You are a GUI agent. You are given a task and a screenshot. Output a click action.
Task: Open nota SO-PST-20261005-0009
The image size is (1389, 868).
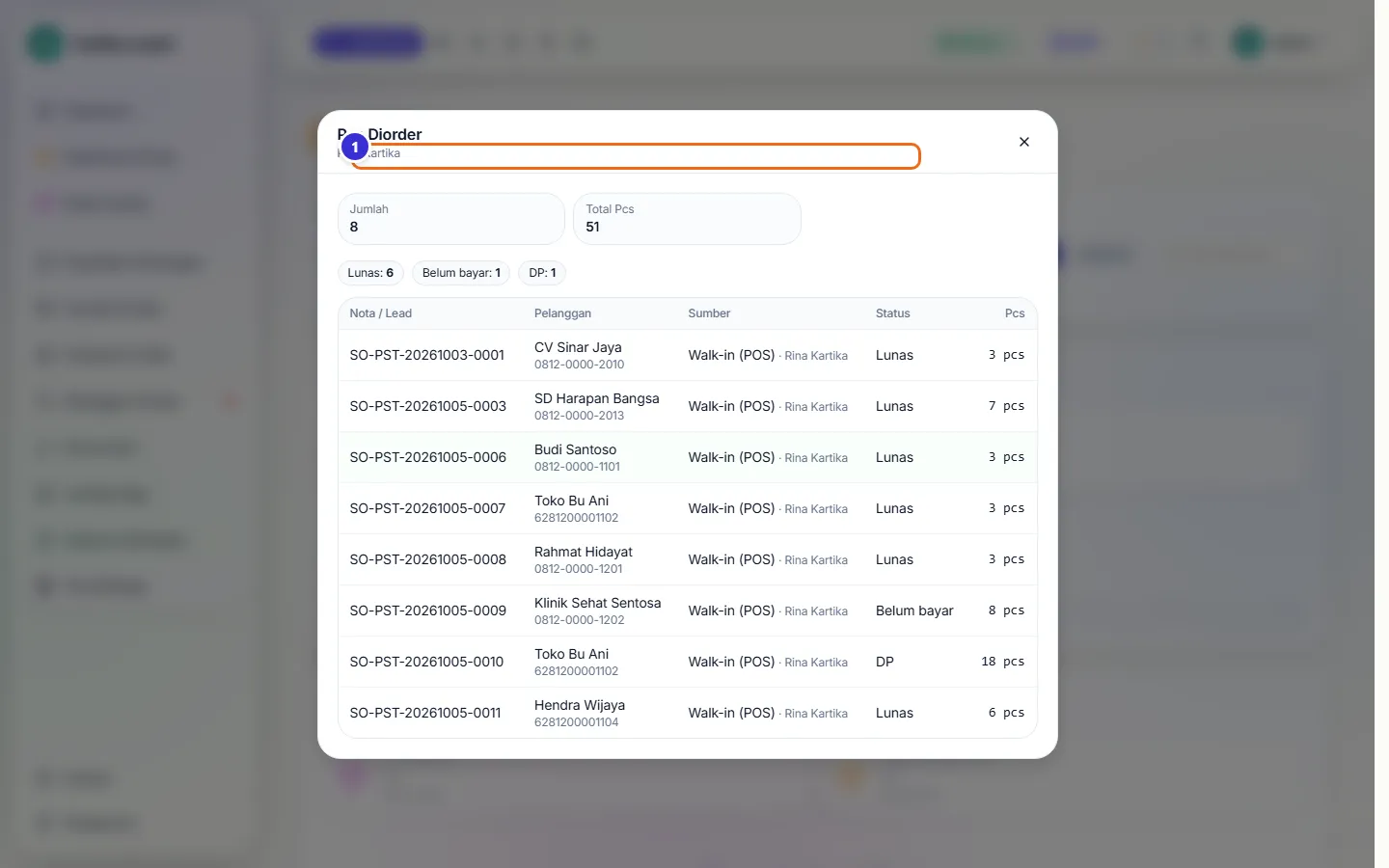[x=427, y=610]
